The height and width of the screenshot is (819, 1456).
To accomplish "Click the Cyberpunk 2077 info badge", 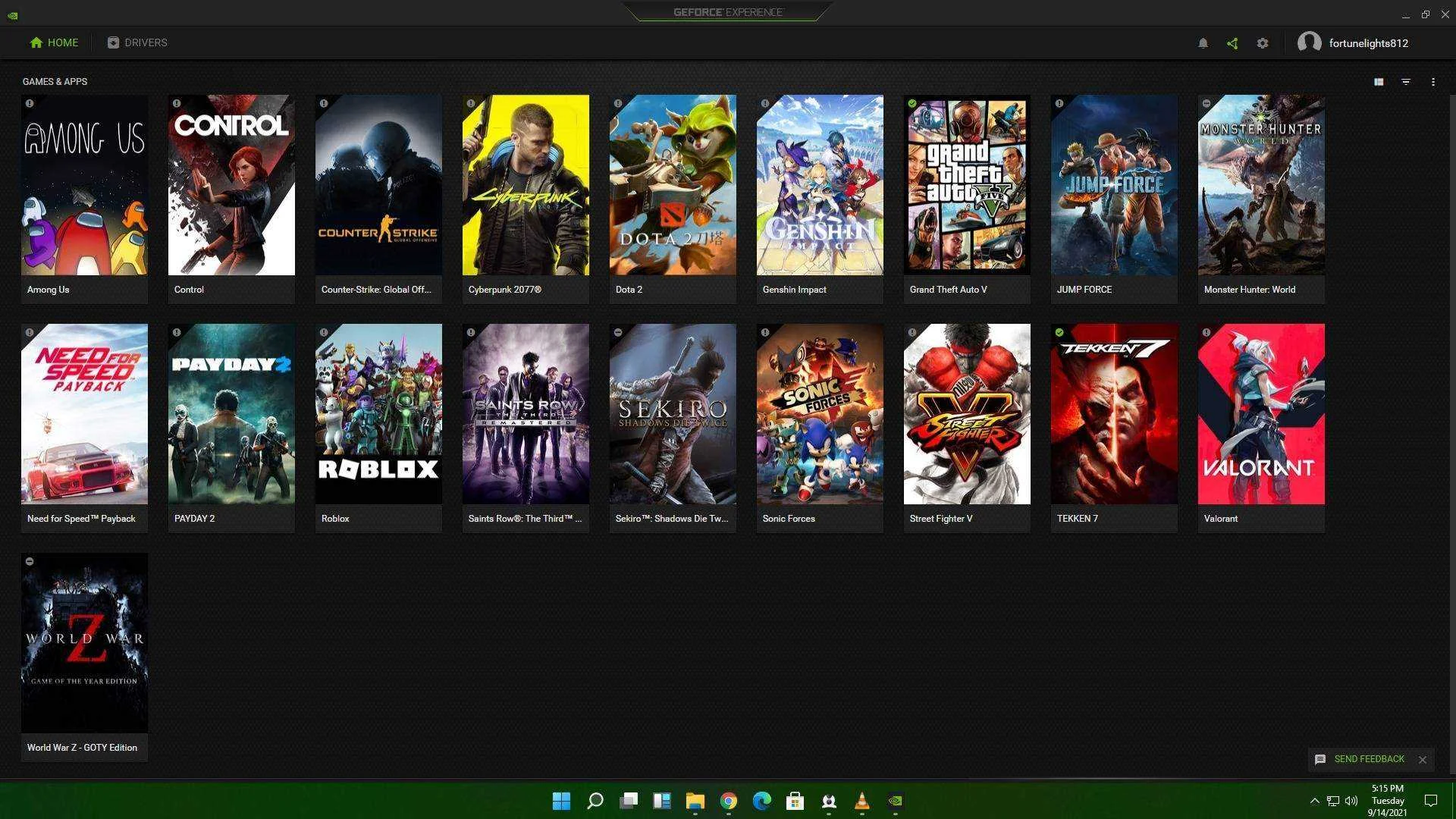I will 471,103.
